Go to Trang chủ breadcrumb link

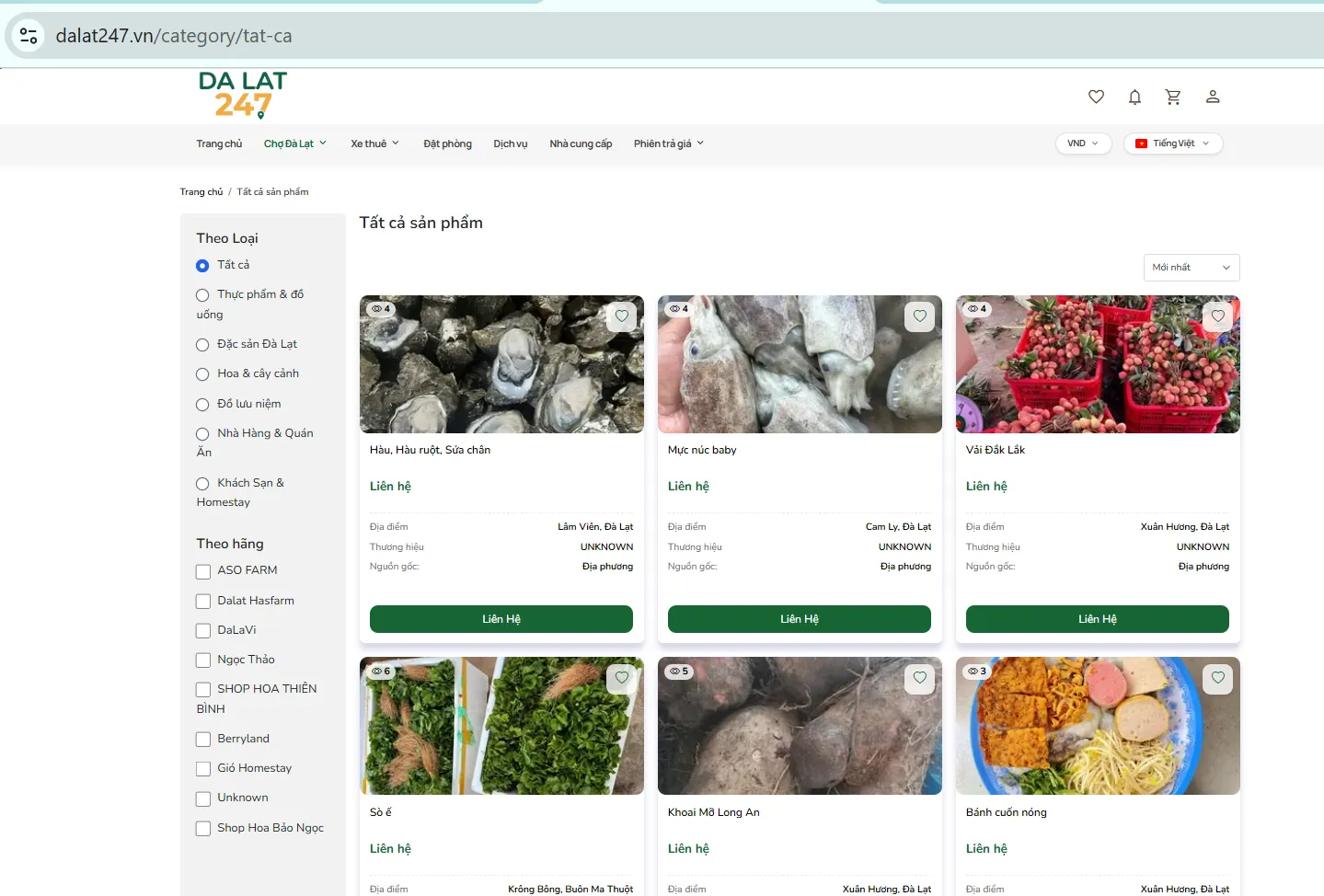(201, 192)
